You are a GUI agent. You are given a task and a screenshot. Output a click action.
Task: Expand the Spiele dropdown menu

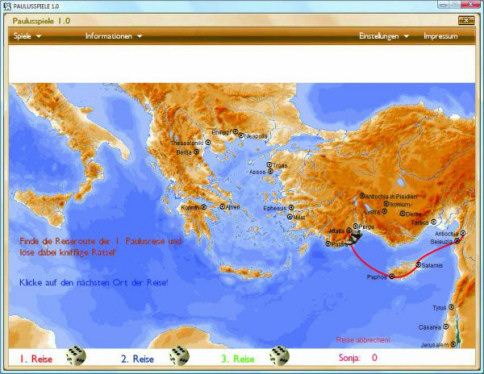pyautogui.click(x=27, y=36)
